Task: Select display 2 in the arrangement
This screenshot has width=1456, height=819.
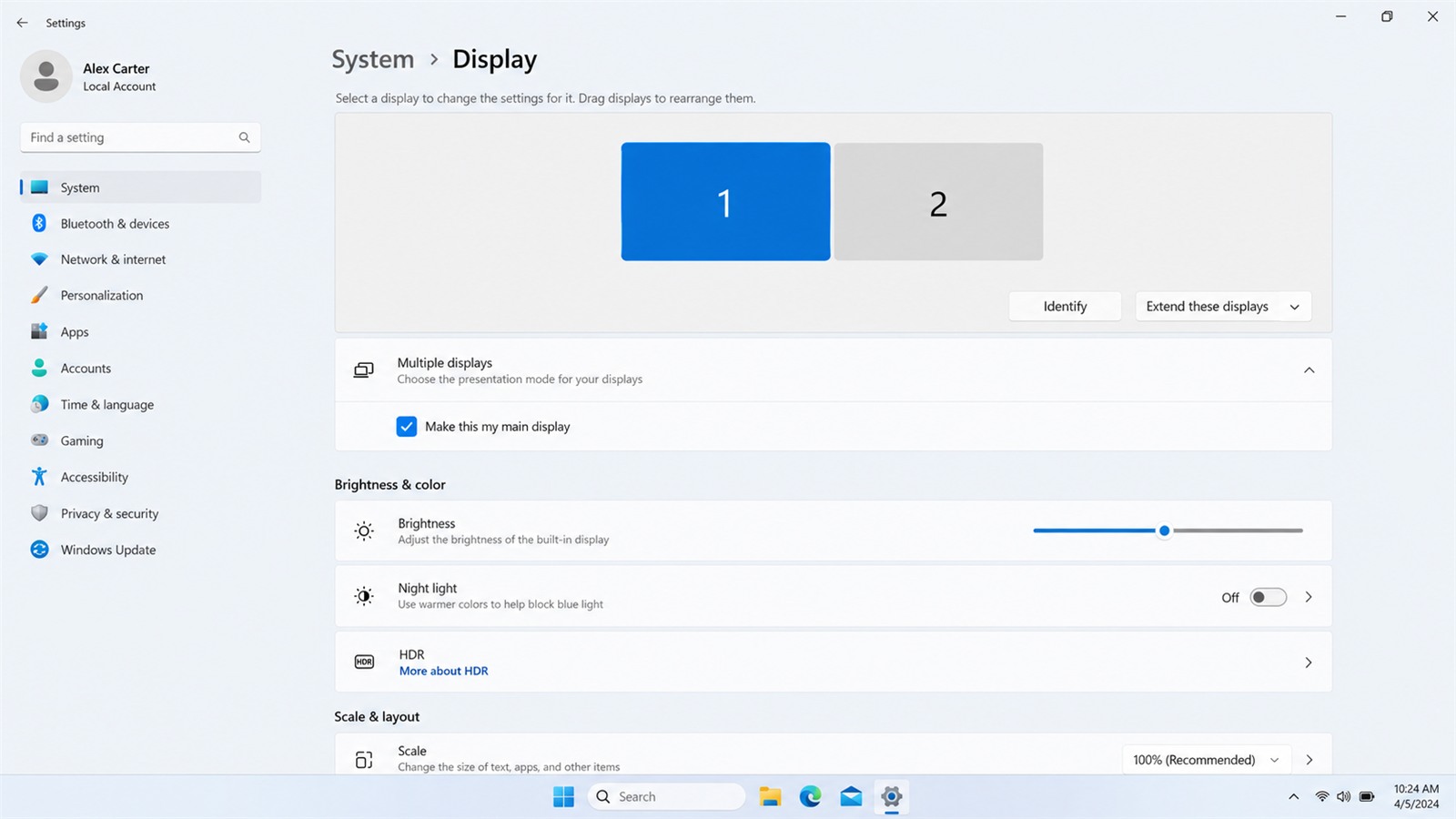Action: click(938, 201)
